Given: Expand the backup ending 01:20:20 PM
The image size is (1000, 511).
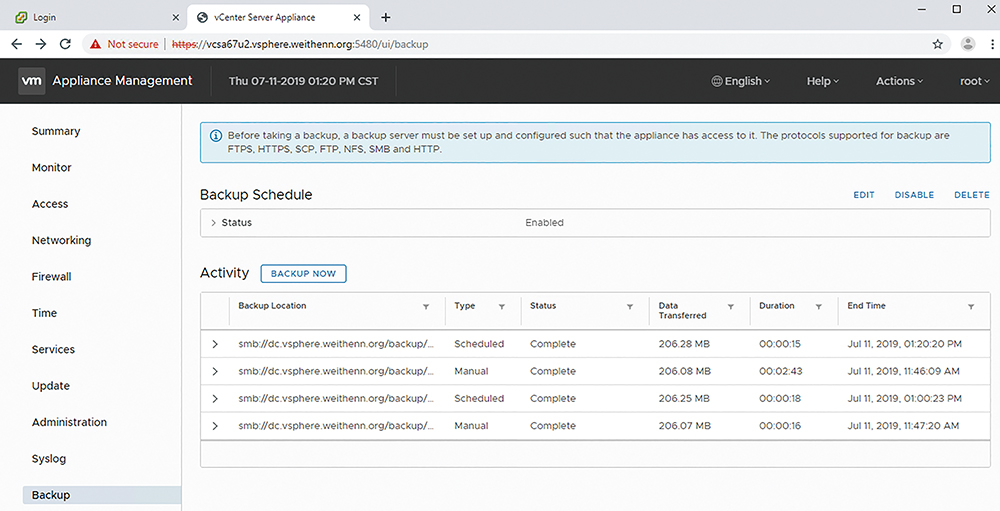Looking at the screenshot, I should click(x=215, y=344).
